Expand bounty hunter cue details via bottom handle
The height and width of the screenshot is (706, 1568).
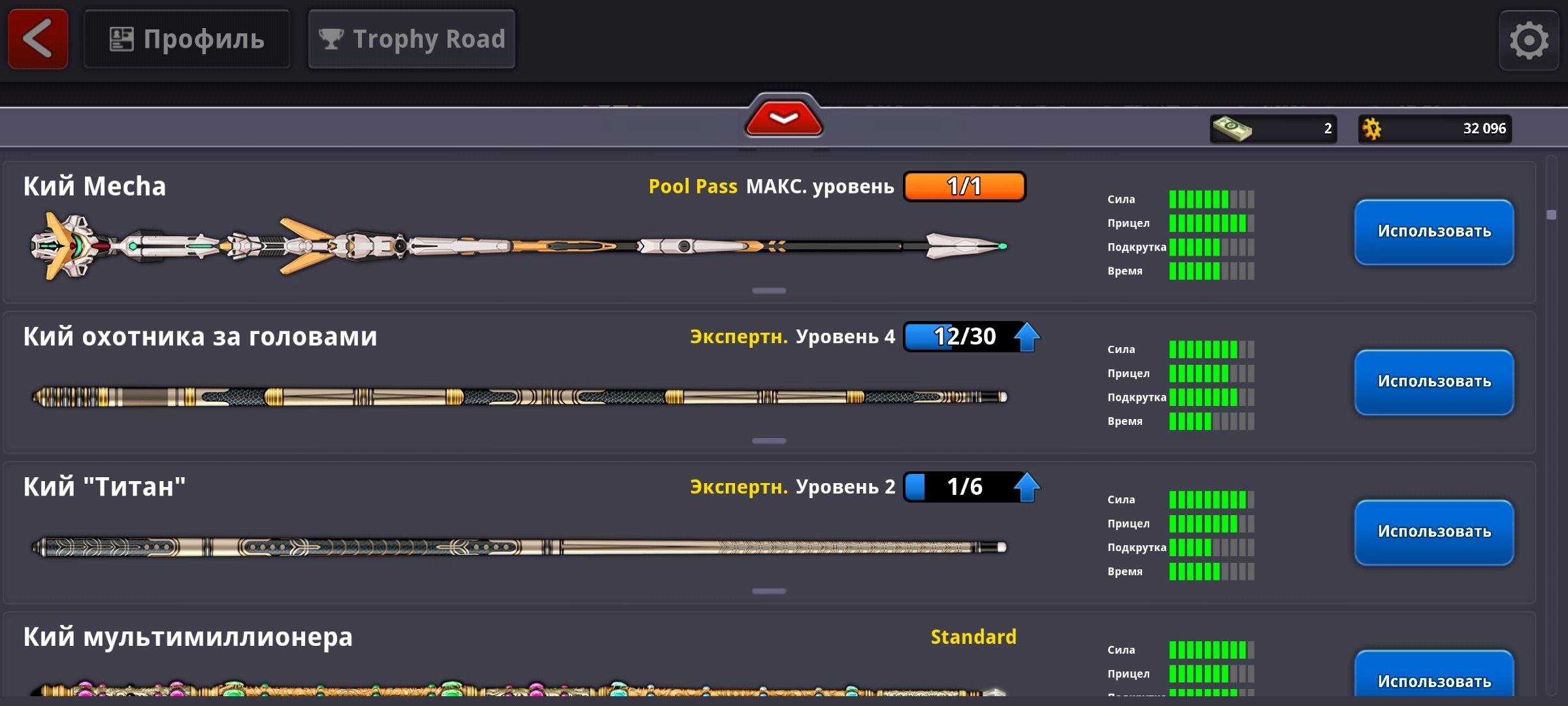point(769,441)
